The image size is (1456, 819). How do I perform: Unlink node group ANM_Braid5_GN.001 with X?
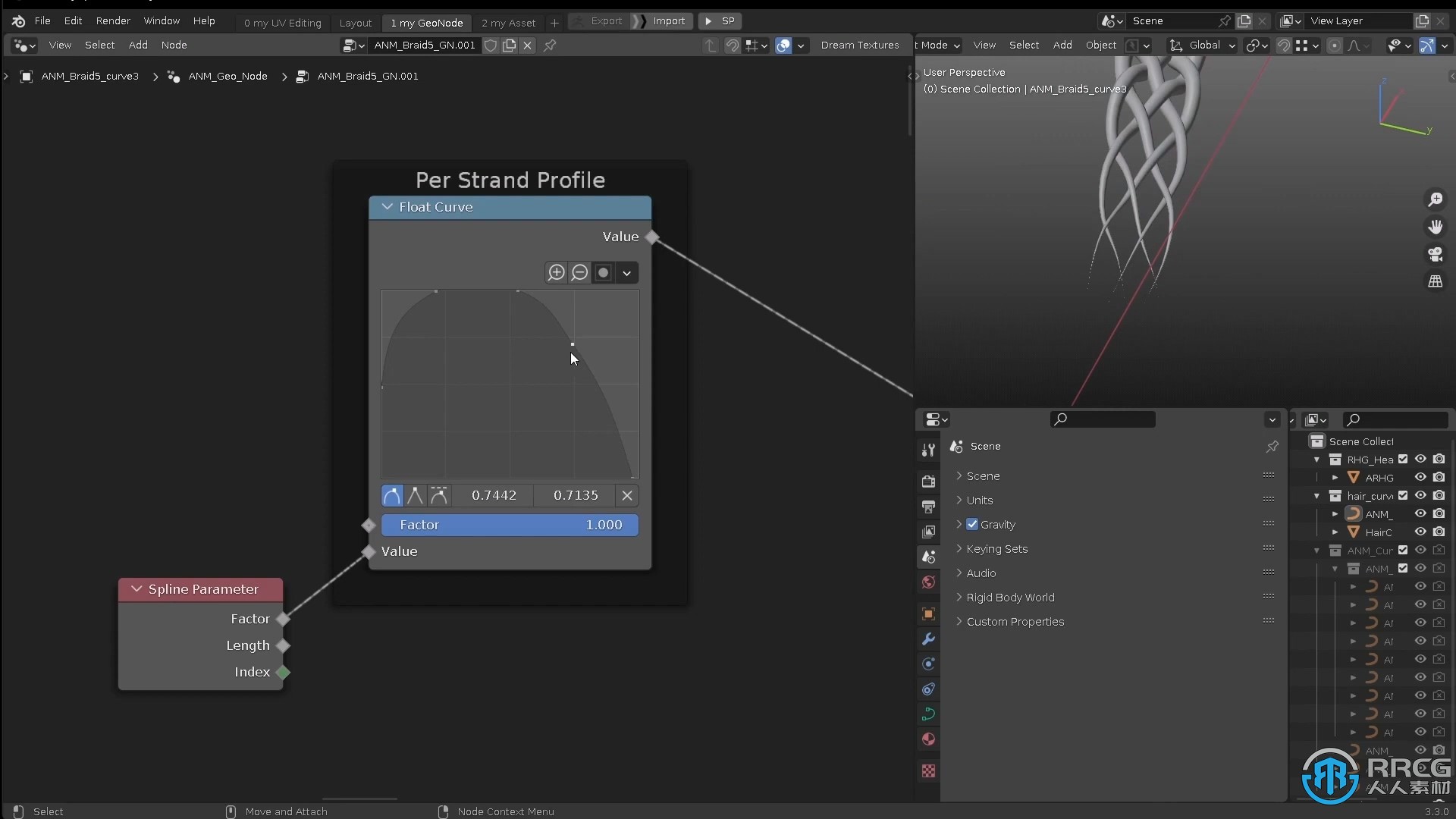(528, 45)
